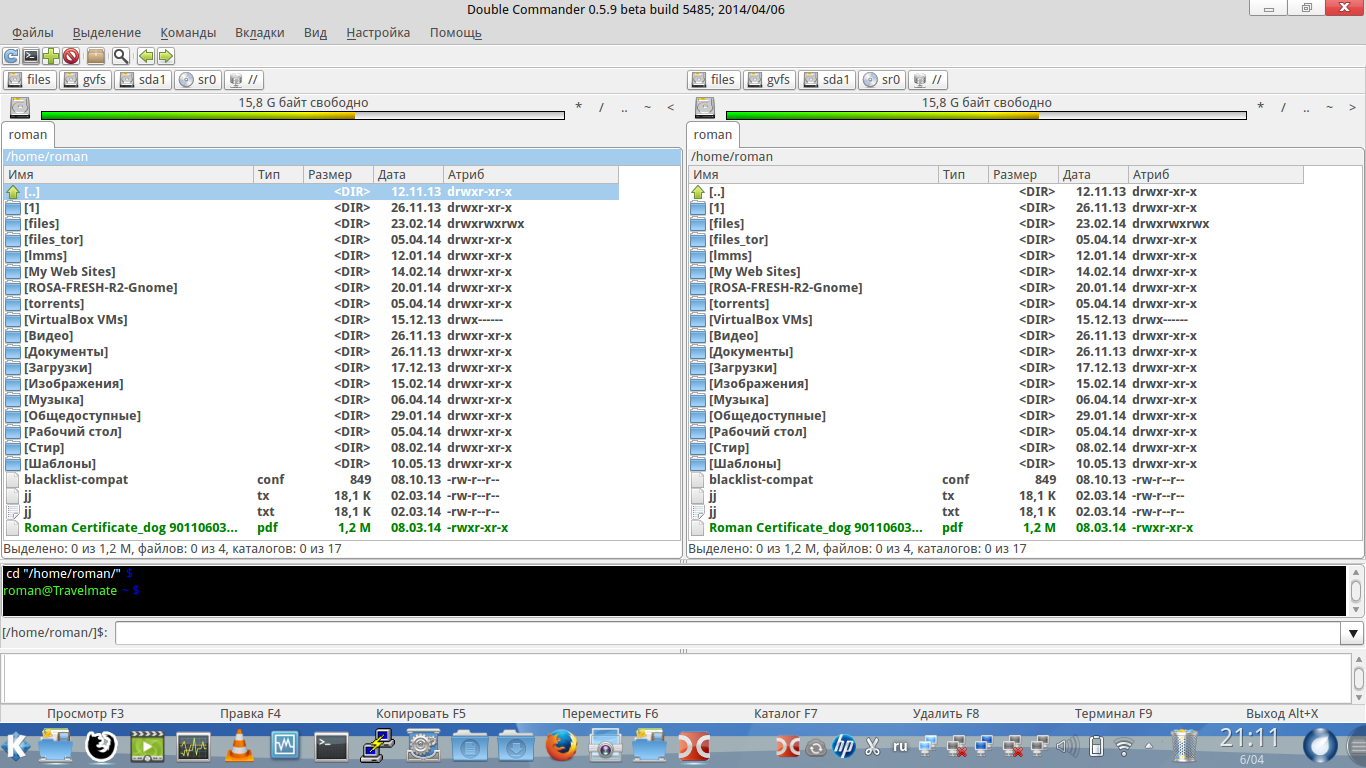Select the gvfs drive in left panel
This screenshot has height=768, width=1366.
tap(86, 80)
